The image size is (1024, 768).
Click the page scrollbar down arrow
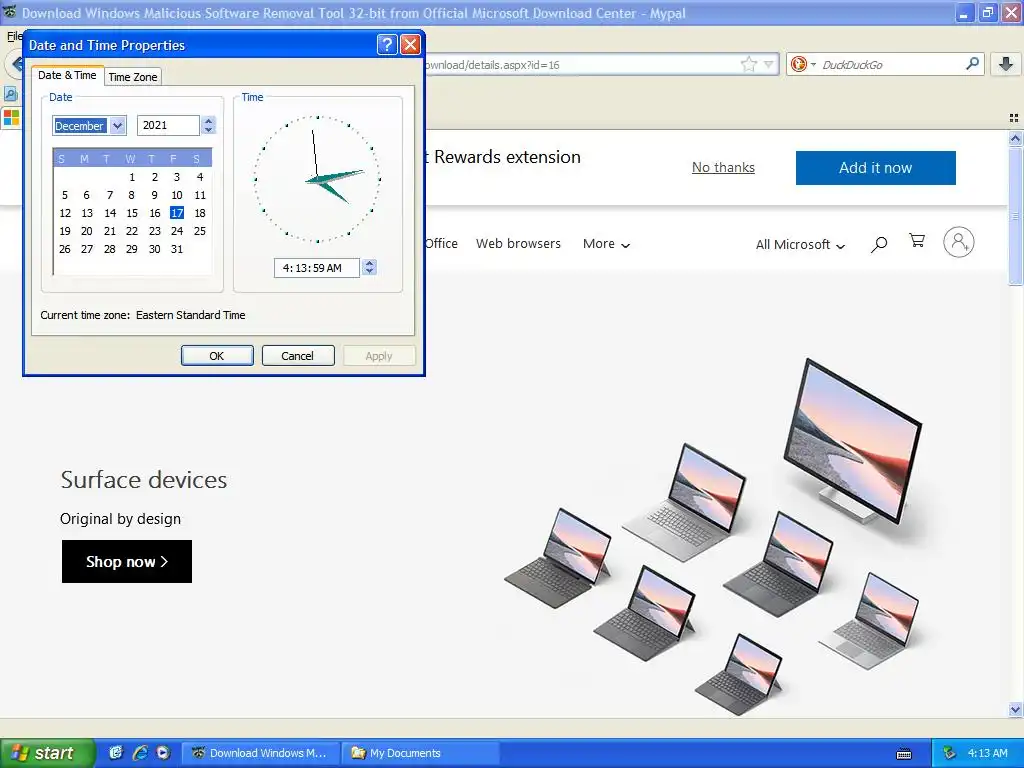click(x=1015, y=709)
